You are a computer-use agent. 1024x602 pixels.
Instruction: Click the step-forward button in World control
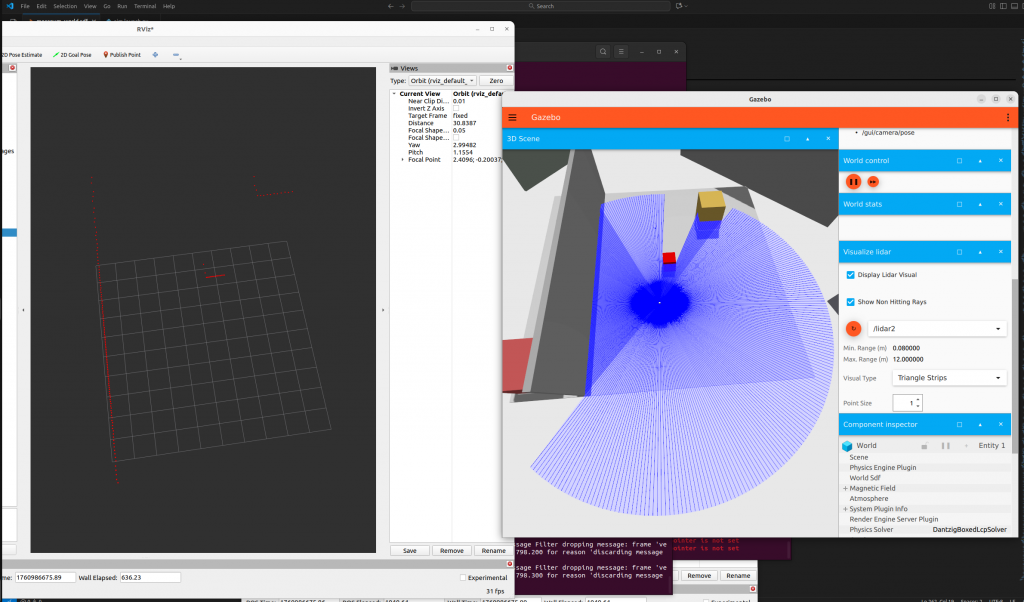[873, 182]
